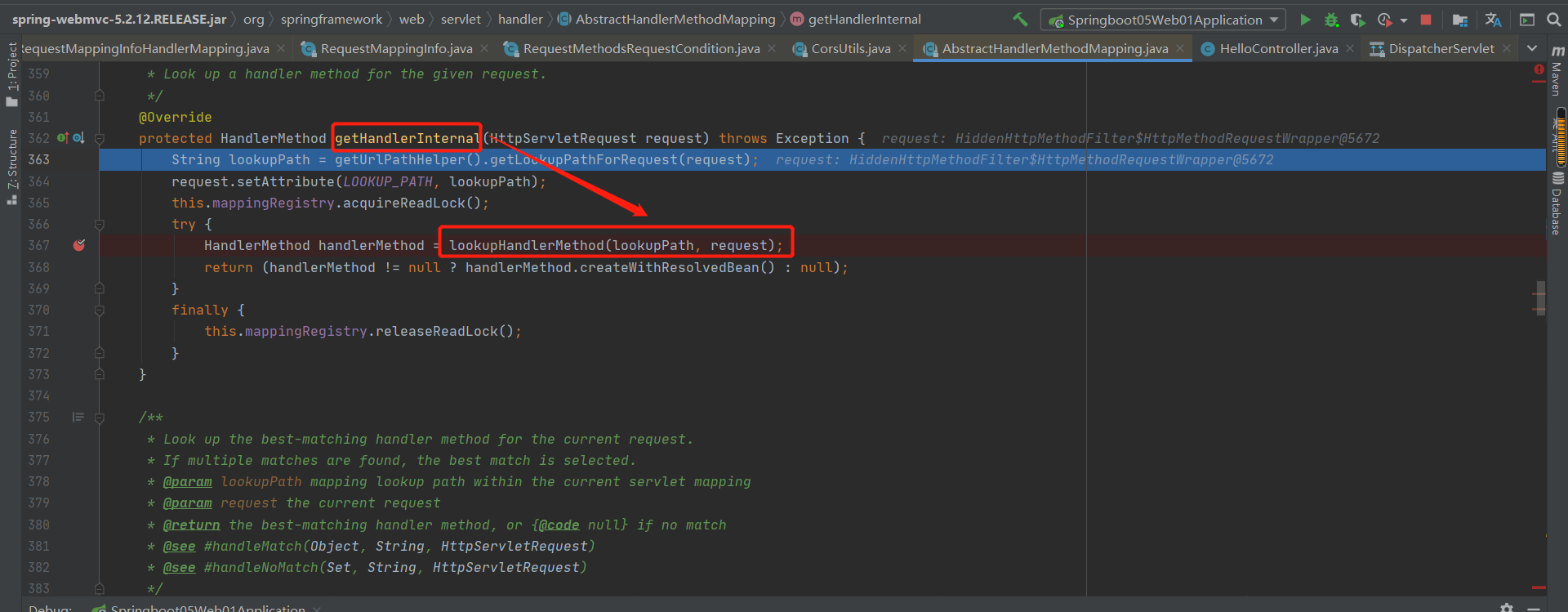
Task: Open the 1: Project tool window
Action: (11, 75)
